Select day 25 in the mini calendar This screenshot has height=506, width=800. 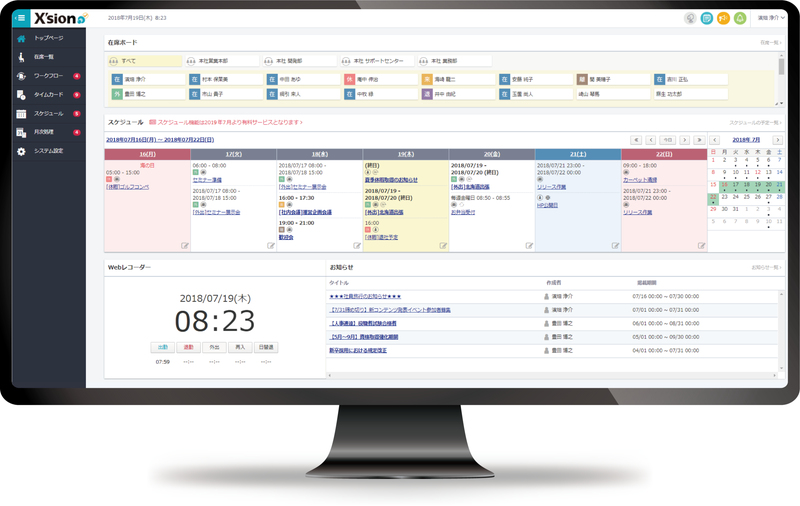click(746, 197)
